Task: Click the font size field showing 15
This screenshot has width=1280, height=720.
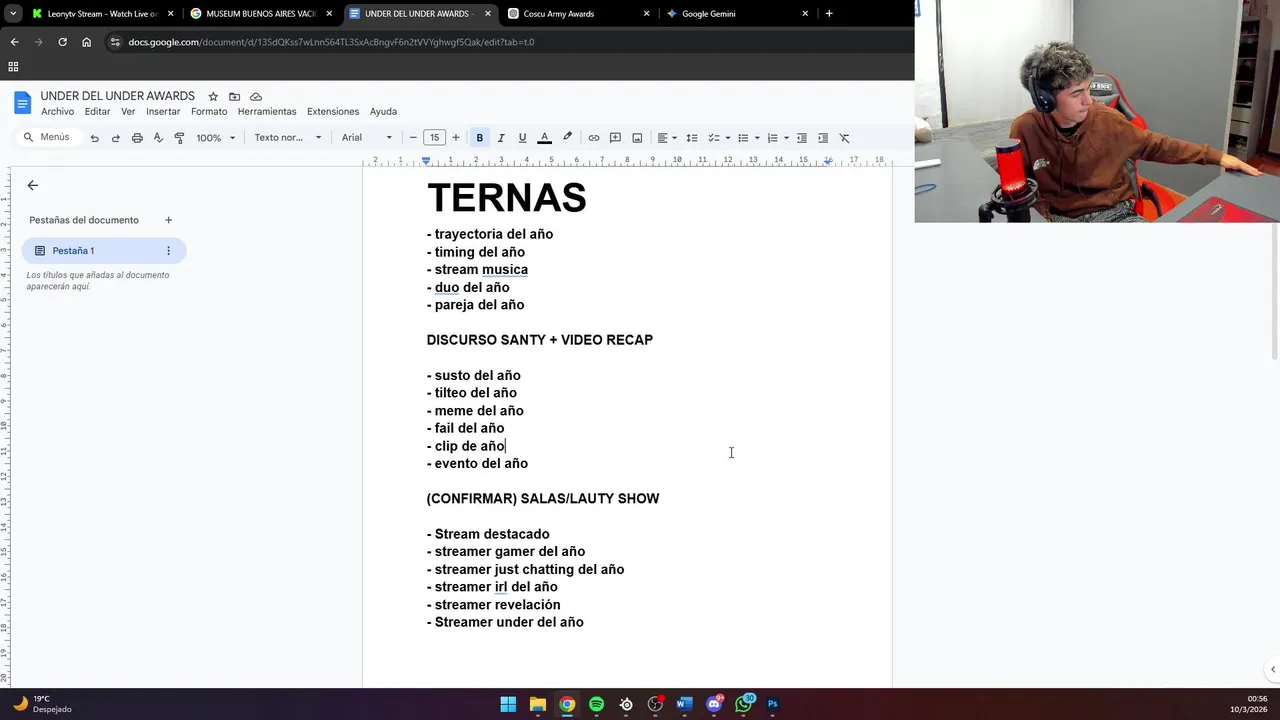Action: [x=434, y=138]
